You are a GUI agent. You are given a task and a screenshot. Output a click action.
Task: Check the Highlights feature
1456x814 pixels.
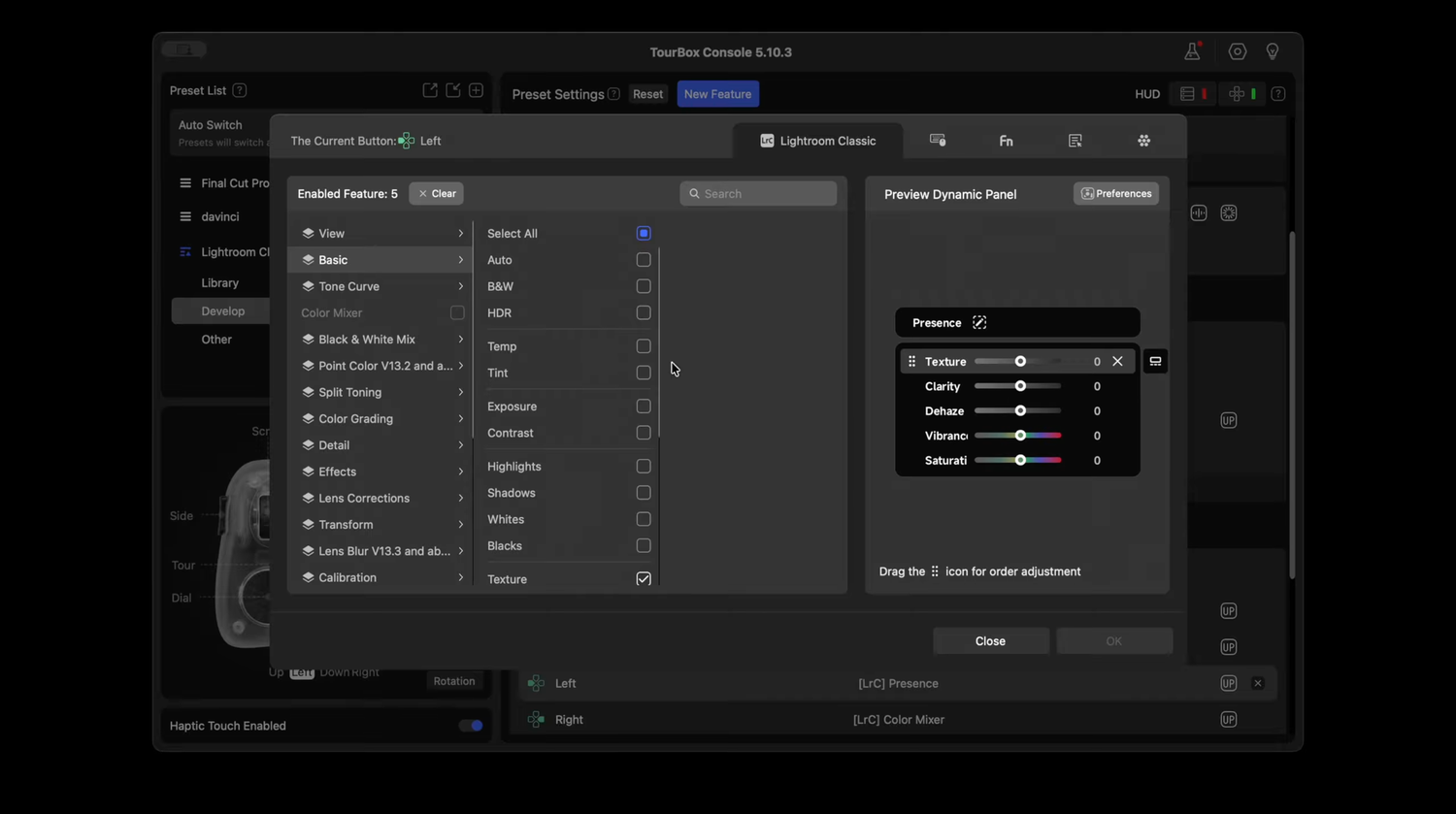coord(644,466)
